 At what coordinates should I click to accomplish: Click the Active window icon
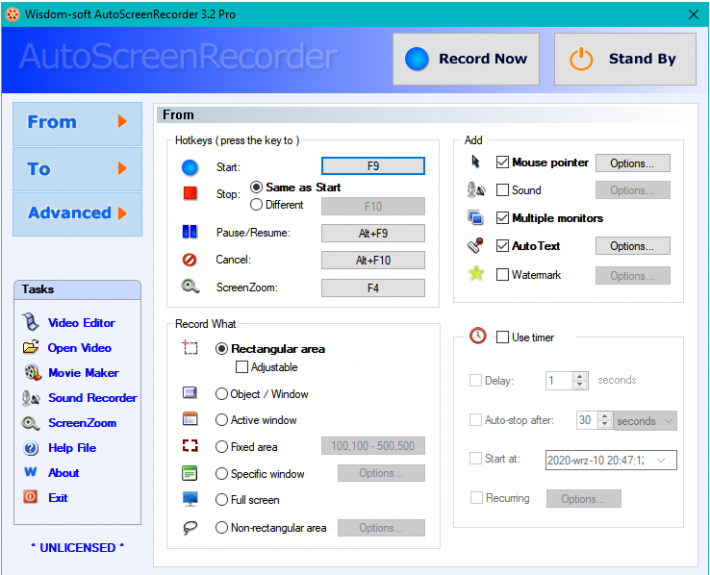point(190,419)
